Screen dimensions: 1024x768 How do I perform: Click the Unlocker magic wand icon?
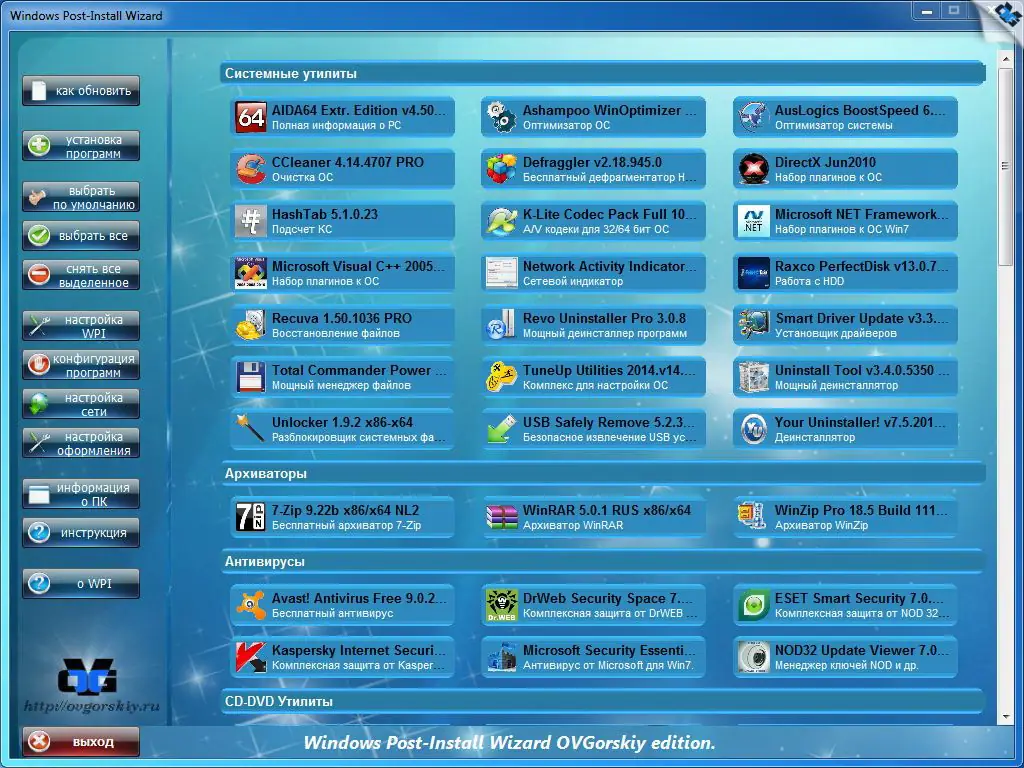(251, 429)
